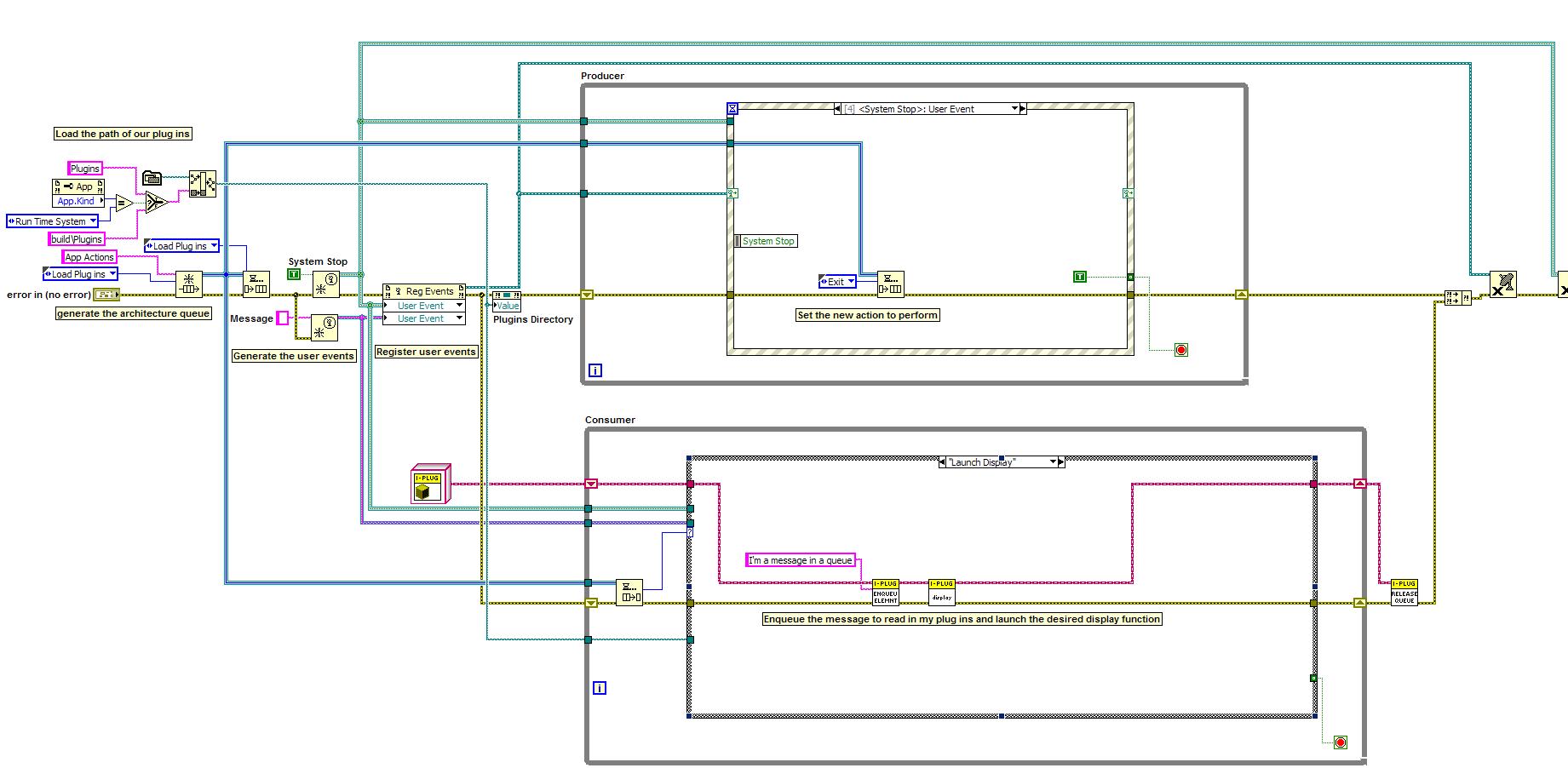Screen dimensions: 1568x768
Task: Toggle the True constant under System Stop label
Action: point(294,274)
